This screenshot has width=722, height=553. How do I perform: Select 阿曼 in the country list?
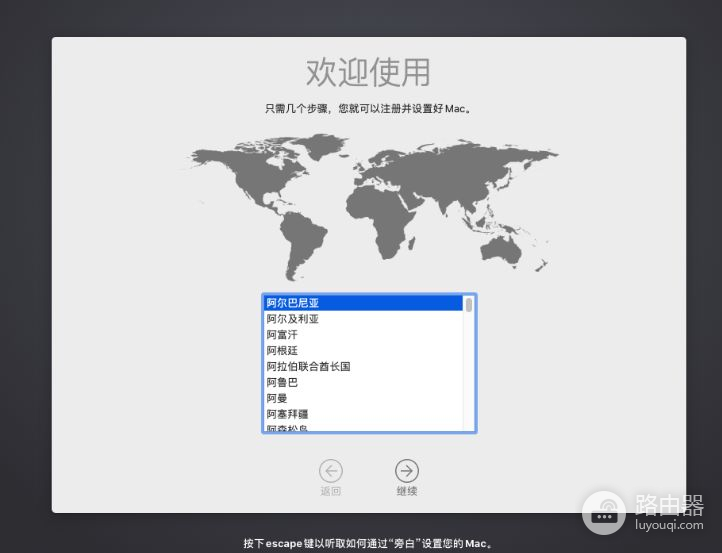pyautogui.click(x=276, y=398)
